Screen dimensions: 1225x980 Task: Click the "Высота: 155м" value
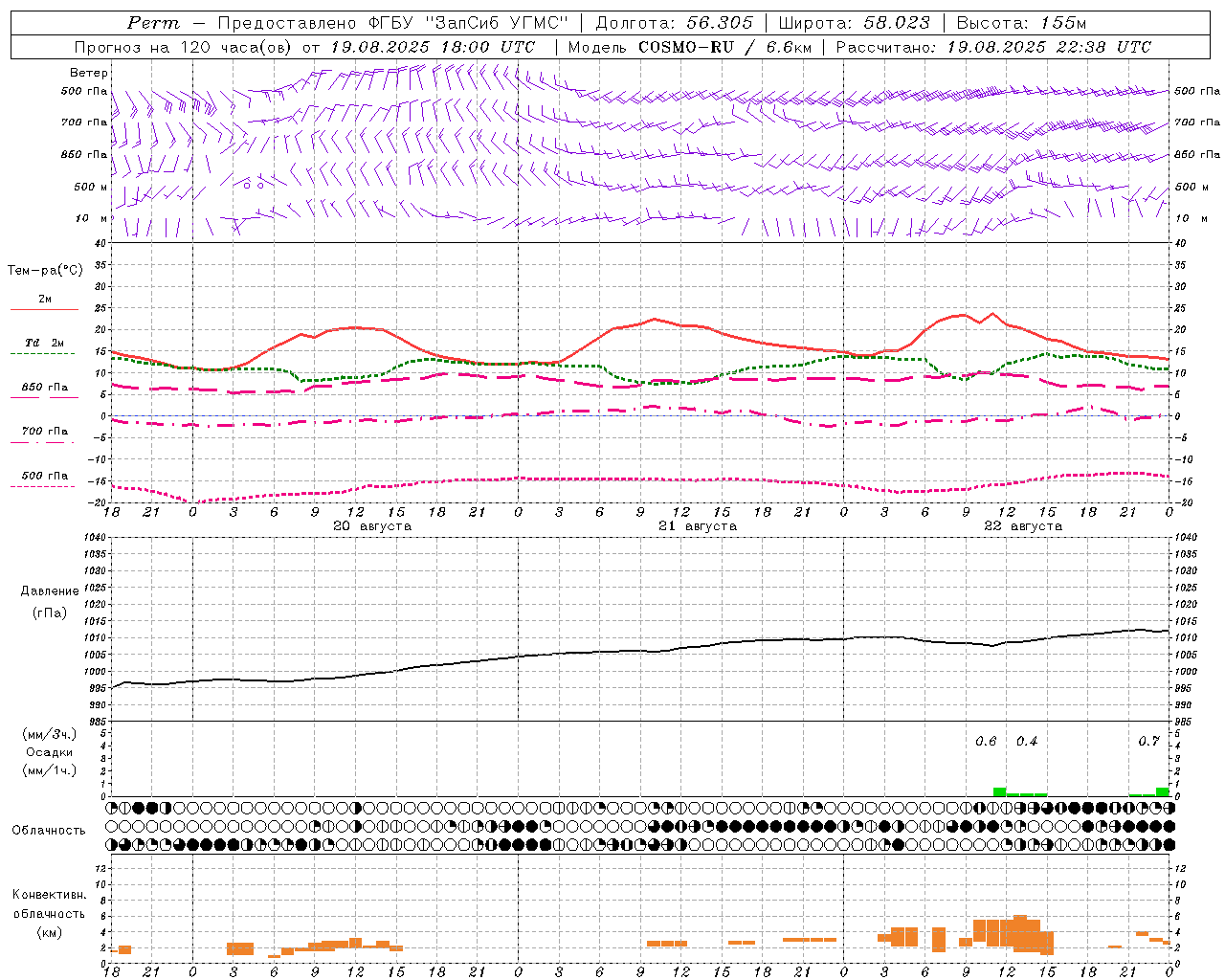coord(1021,23)
